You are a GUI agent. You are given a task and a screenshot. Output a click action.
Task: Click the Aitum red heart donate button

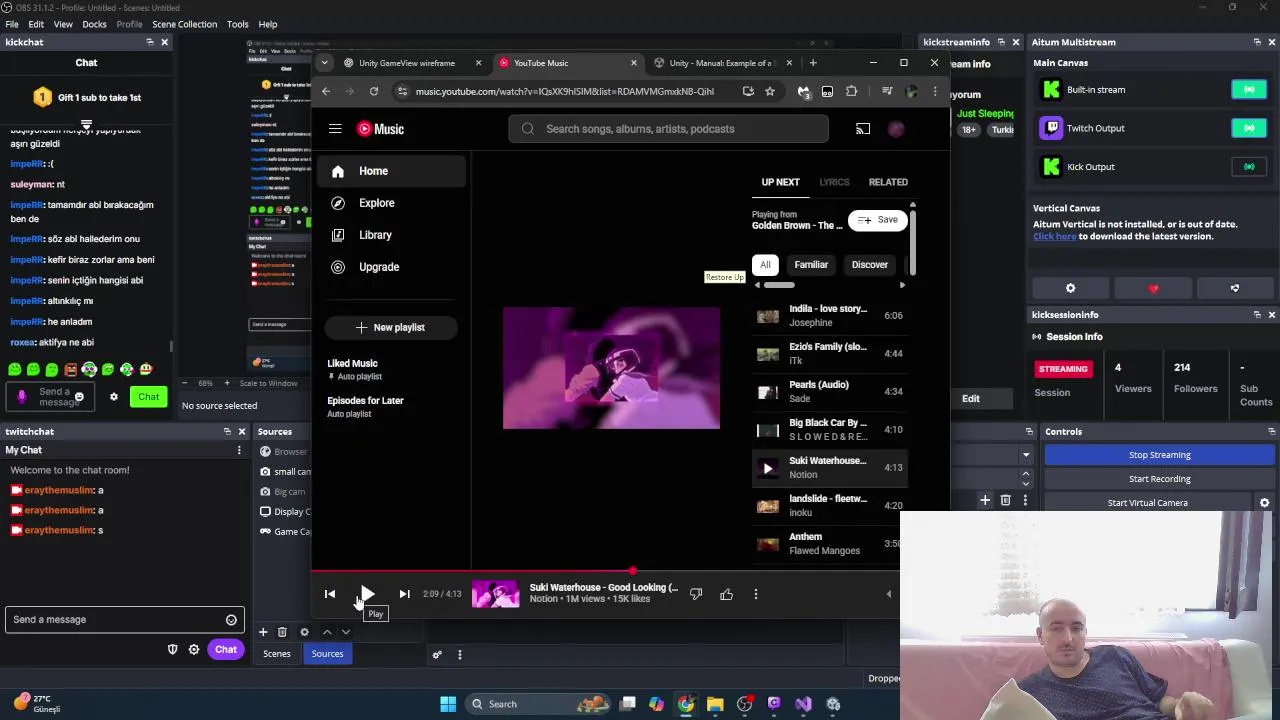(x=1153, y=288)
